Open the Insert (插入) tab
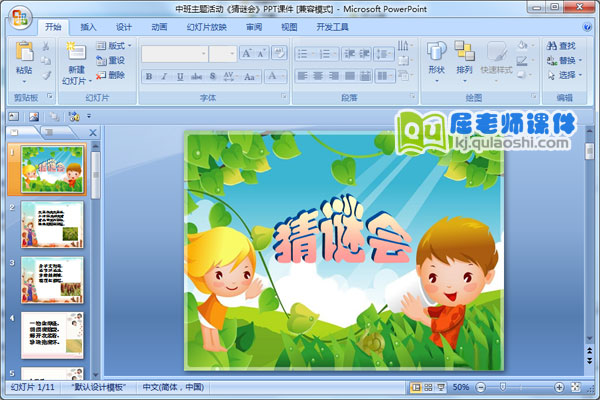This screenshot has height=400, width=600. pyautogui.click(x=89, y=27)
